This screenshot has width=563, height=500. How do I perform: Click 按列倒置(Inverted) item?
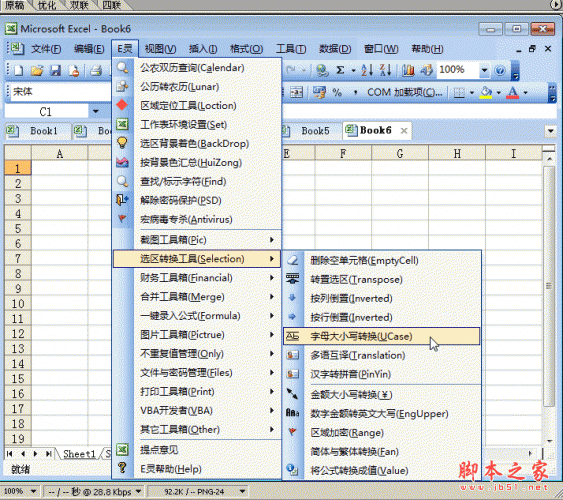[x=382, y=299]
